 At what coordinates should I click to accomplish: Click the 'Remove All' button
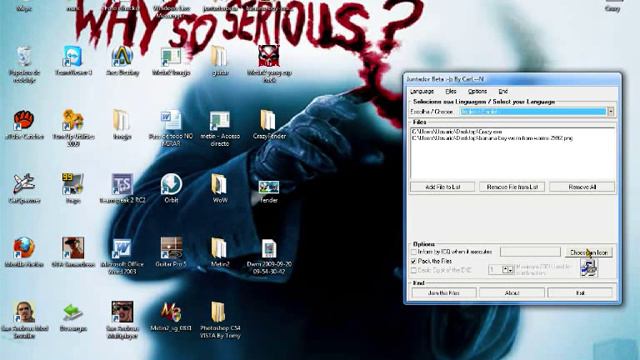click(582, 187)
